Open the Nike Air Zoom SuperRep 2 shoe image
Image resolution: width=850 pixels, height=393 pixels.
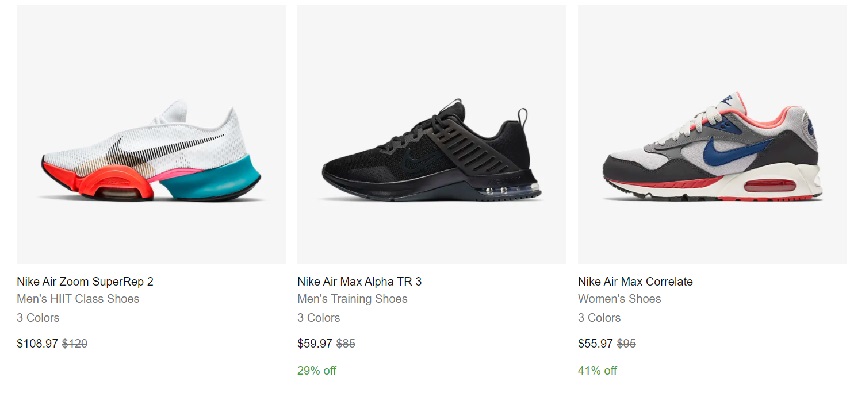pos(151,134)
